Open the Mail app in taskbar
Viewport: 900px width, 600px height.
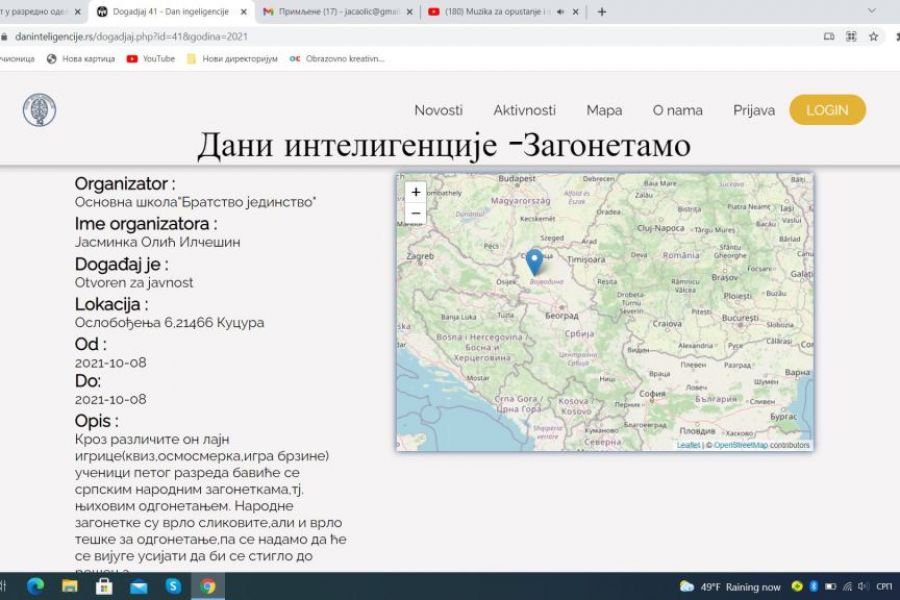(139, 586)
